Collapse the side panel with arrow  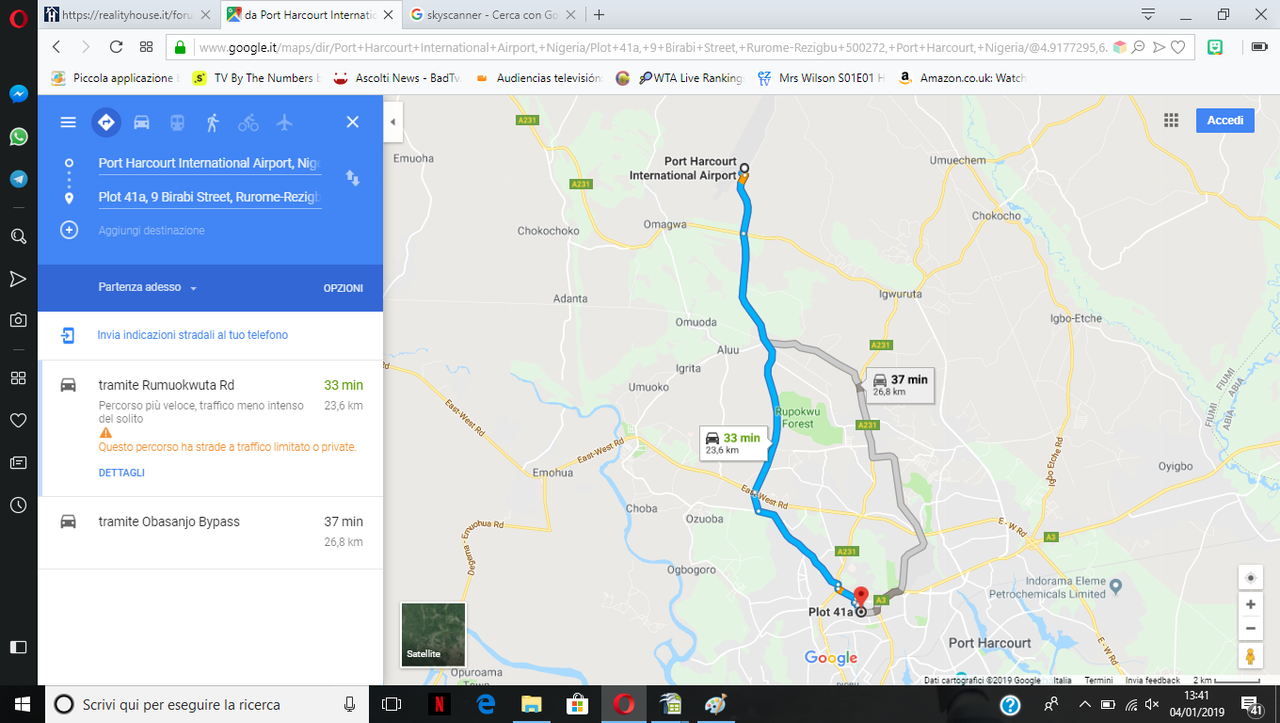tap(392, 122)
